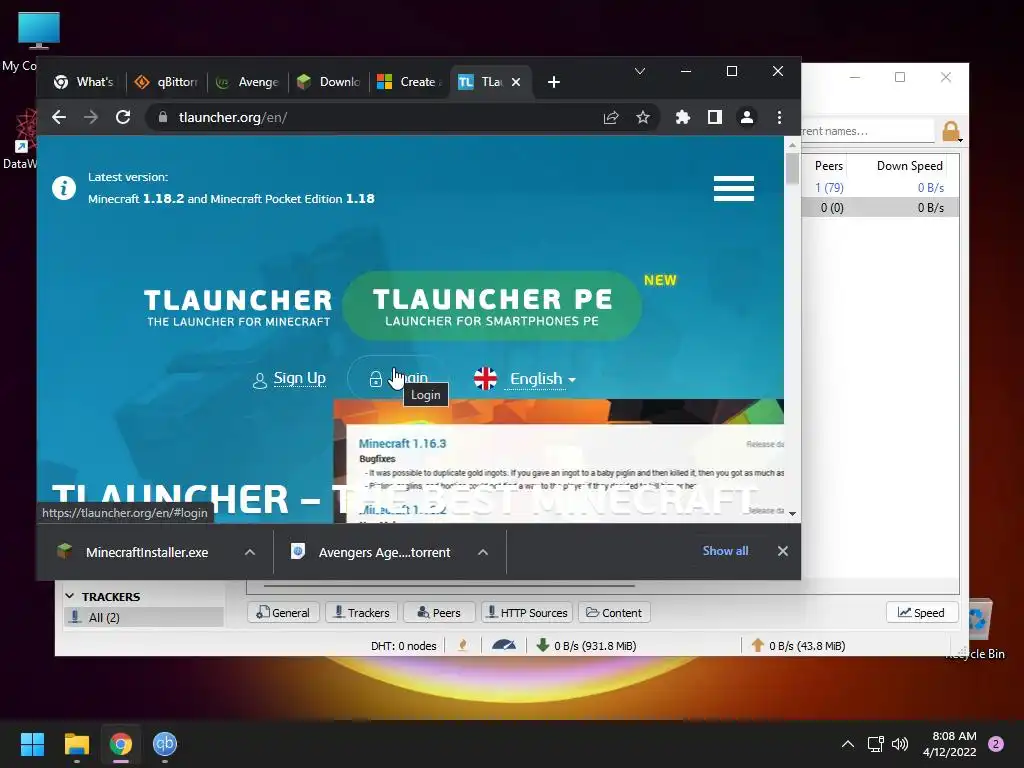Open the General tab in qBittorrent
The image size is (1024, 768).
pos(283,613)
